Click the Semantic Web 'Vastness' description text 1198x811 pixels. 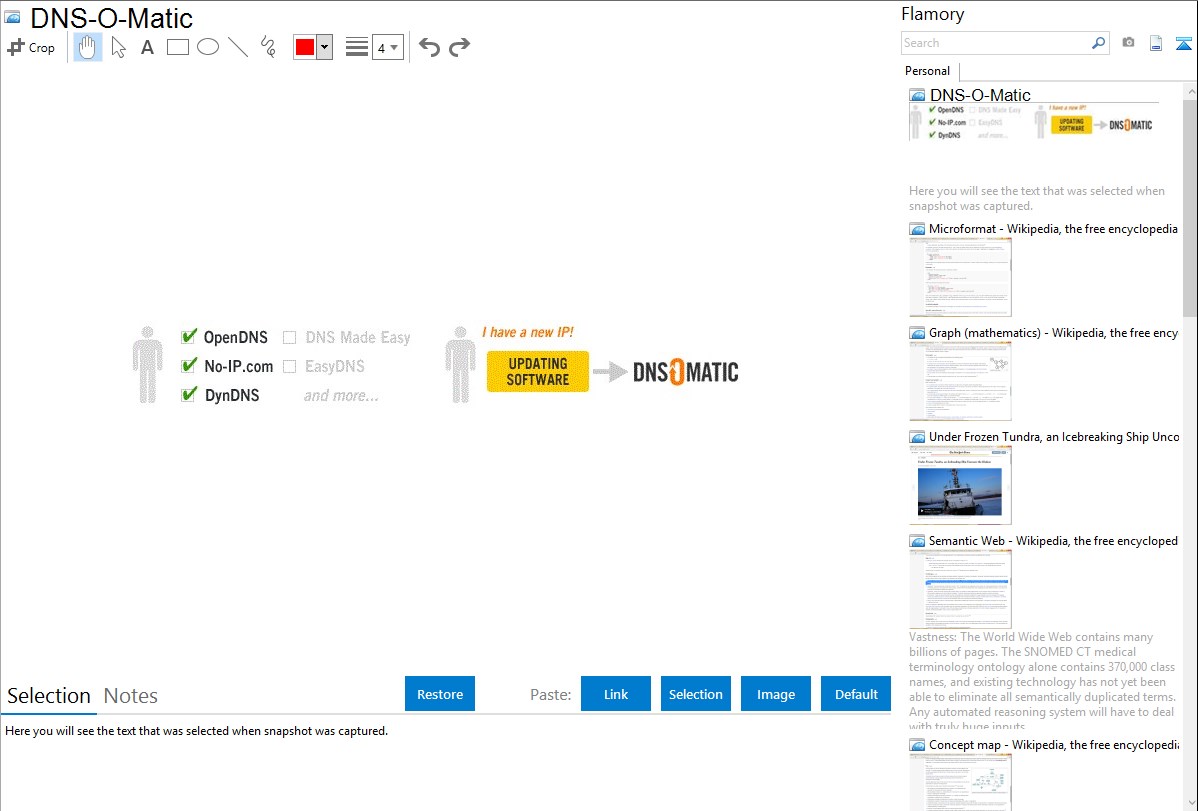pyautogui.click(x=1043, y=682)
